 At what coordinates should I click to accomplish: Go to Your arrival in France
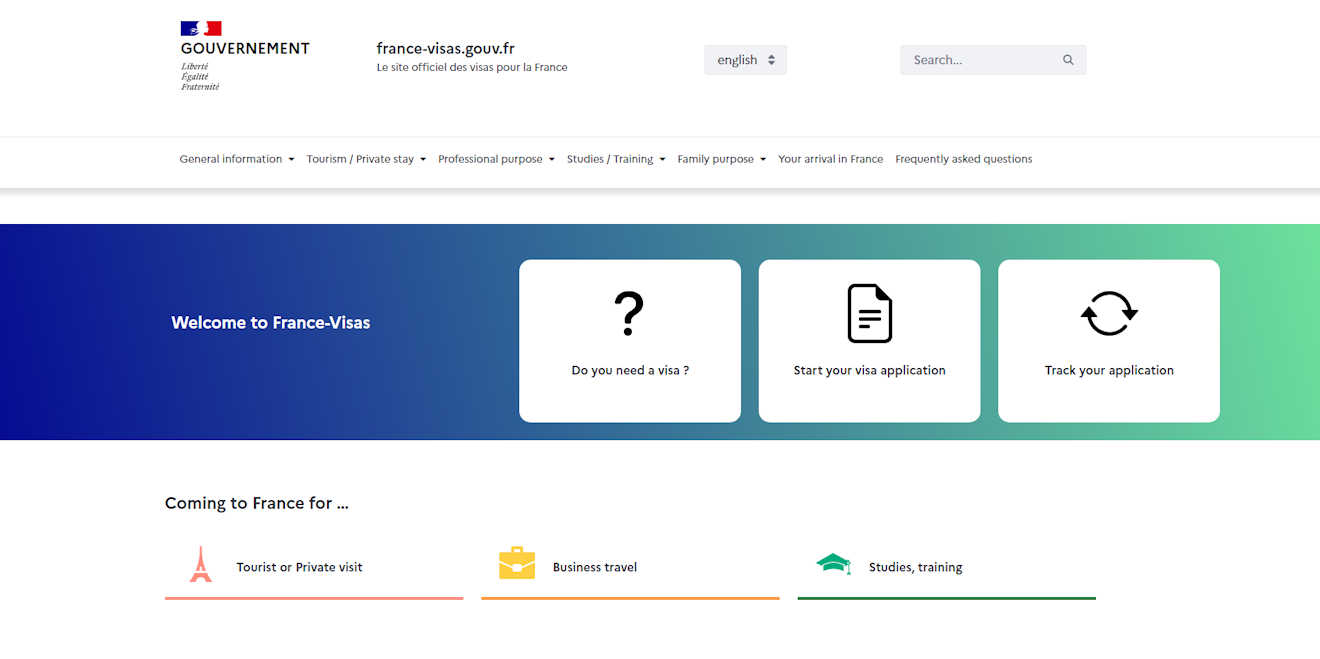[830, 159]
